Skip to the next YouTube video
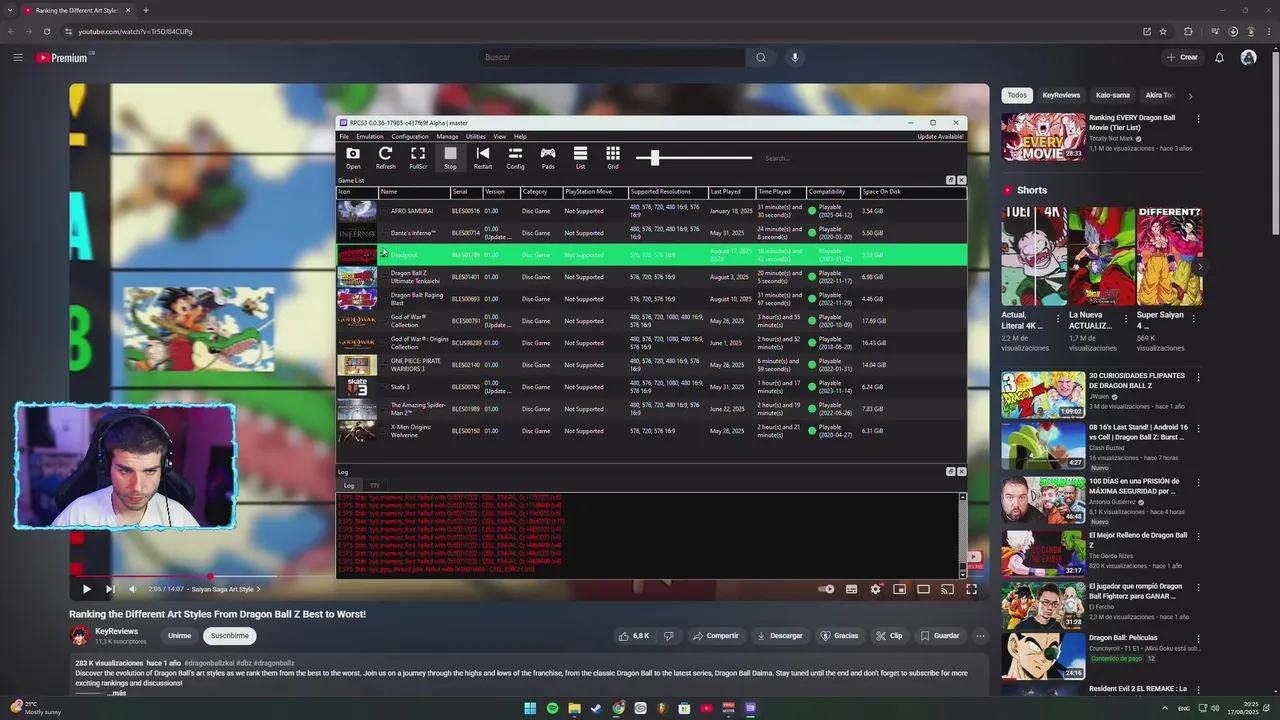The image size is (1280, 720). tap(110, 589)
